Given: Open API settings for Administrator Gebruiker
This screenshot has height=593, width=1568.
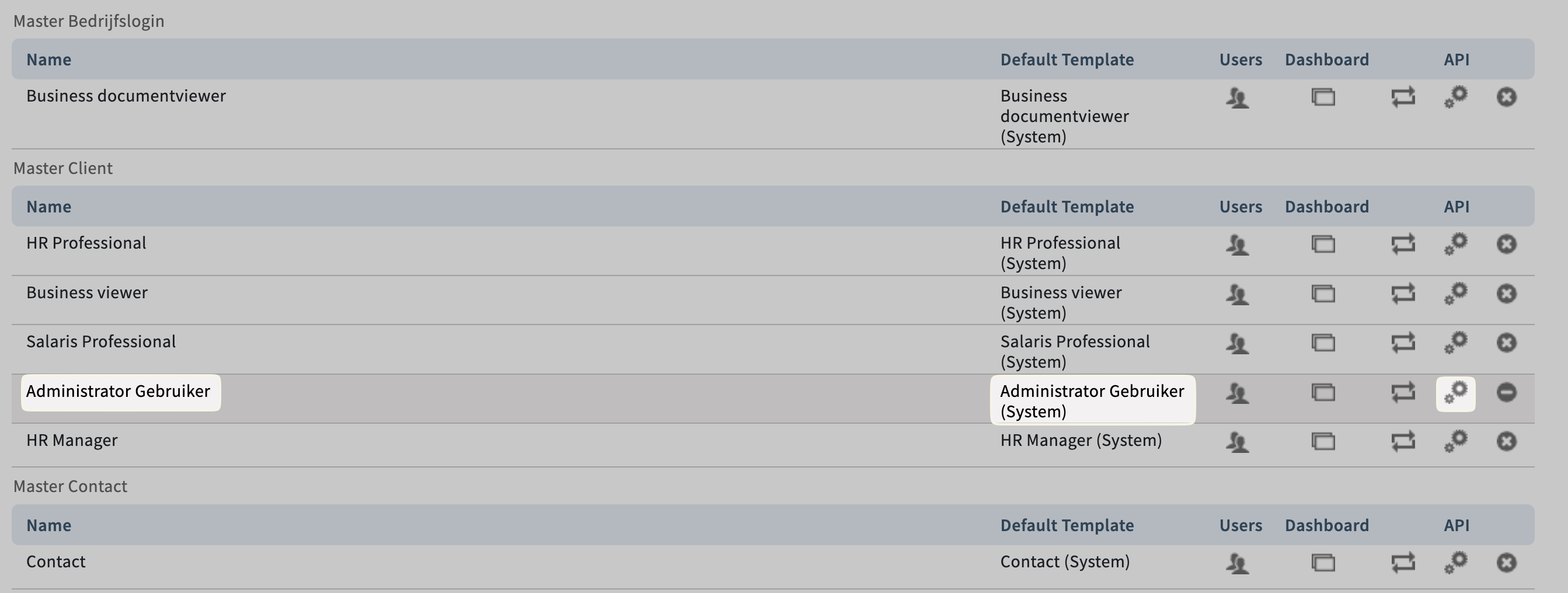Looking at the screenshot, I should [1455, 393].
